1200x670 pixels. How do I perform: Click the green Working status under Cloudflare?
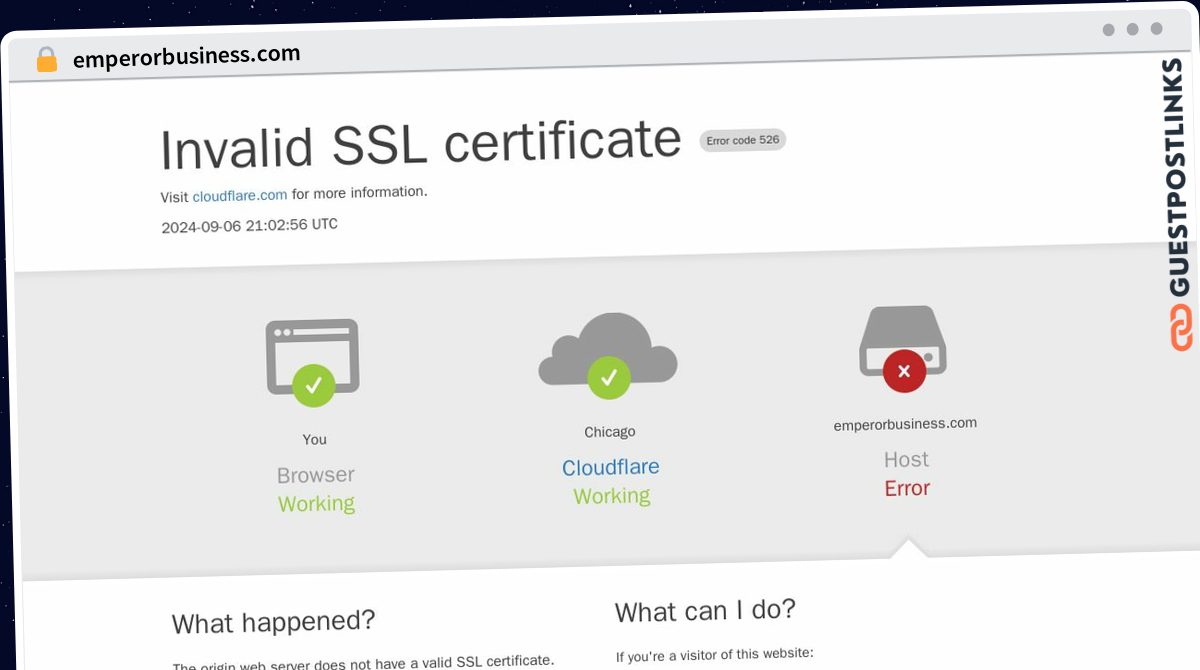pyautogui.click(x=611, y=496)
